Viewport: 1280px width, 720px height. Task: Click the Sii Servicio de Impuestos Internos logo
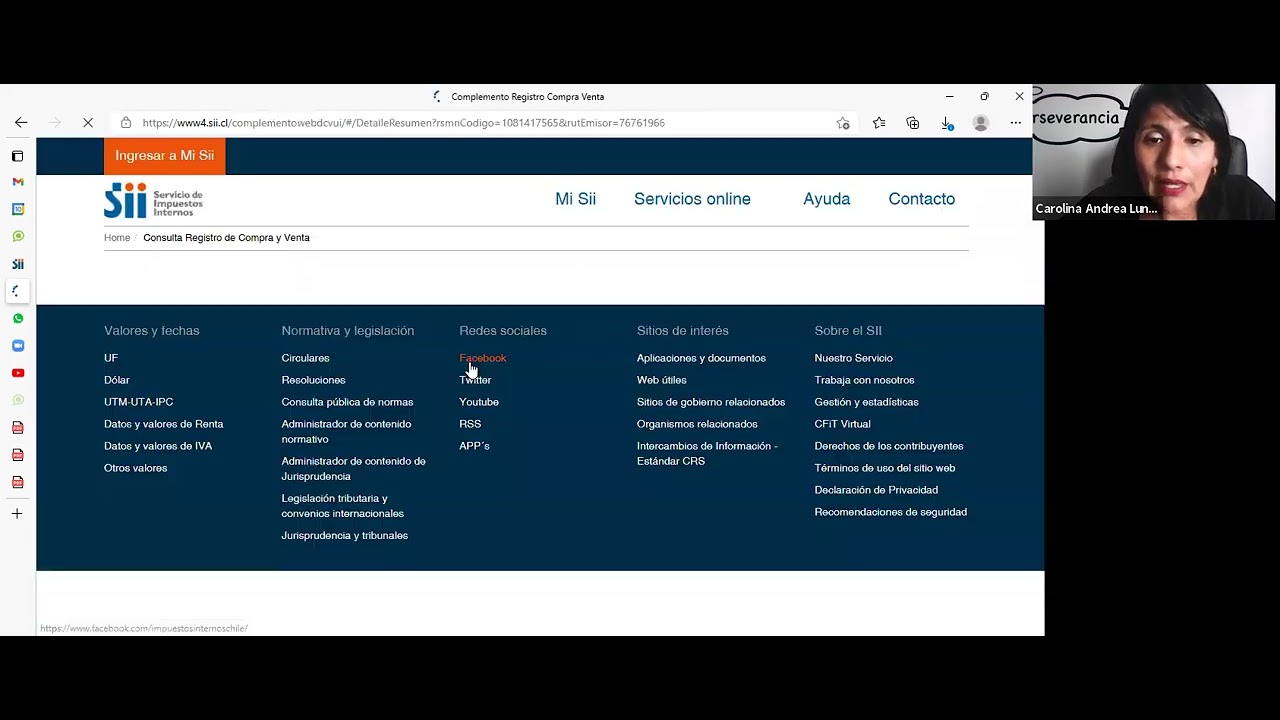click(153, 200)
